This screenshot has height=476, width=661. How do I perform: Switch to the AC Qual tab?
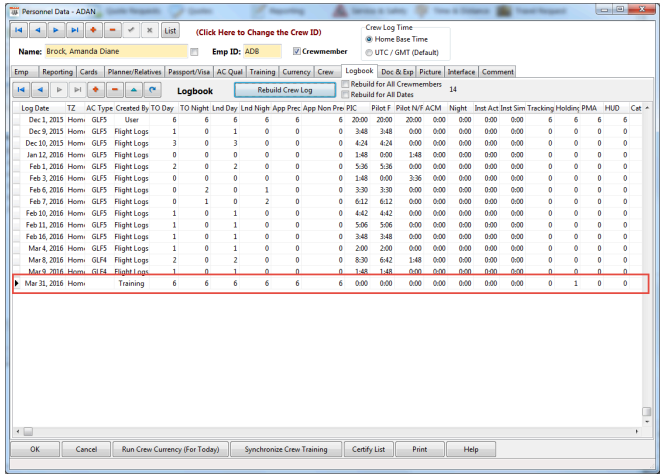pos(230,72)
